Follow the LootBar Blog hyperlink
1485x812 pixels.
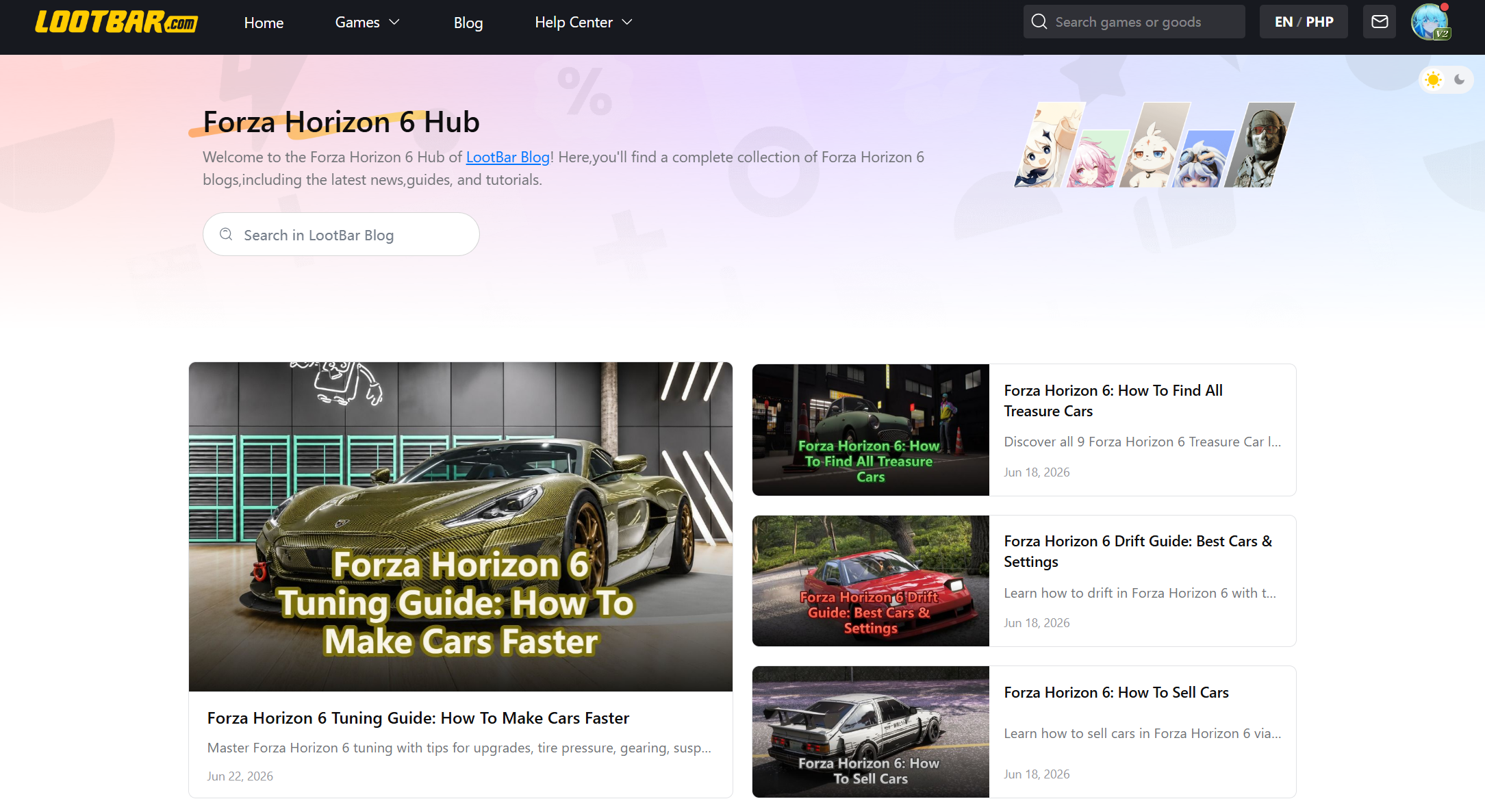pyautogui.click(x=508, y=157)
